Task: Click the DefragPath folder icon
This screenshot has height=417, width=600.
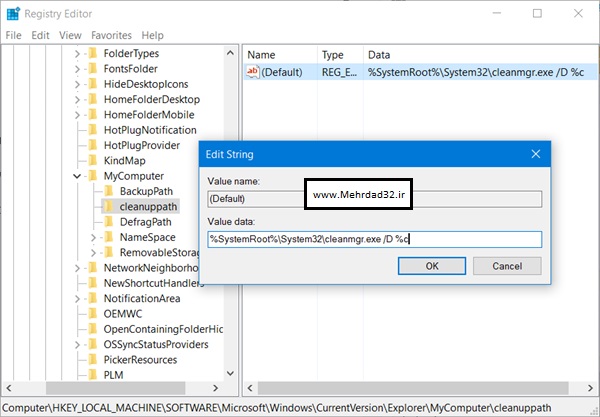Action: click(109, 222)
